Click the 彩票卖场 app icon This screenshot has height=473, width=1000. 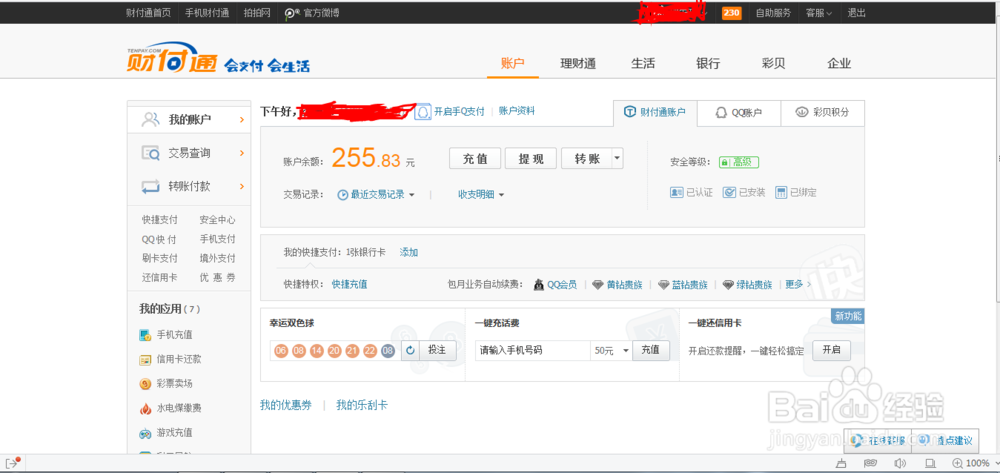click(x=145, y=384)
